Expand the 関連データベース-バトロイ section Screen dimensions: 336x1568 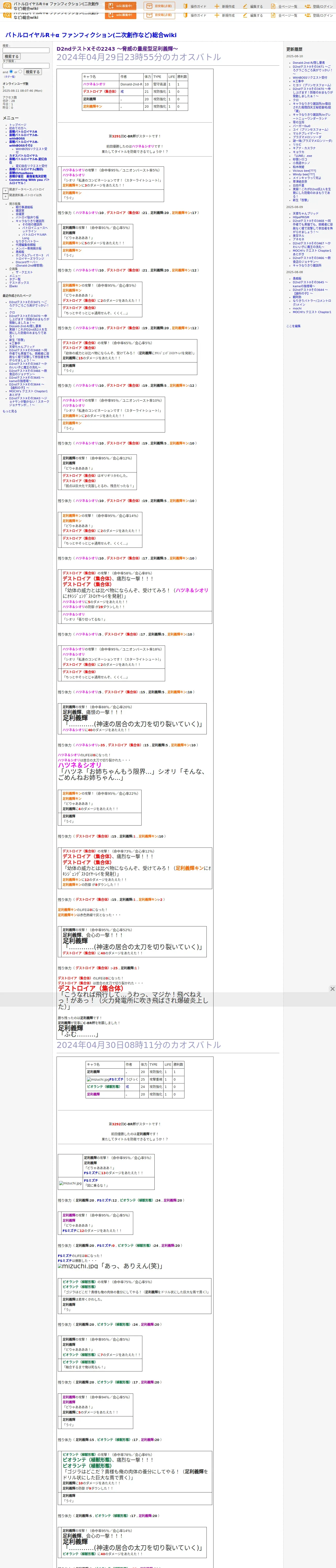click(x=5, y=190)
